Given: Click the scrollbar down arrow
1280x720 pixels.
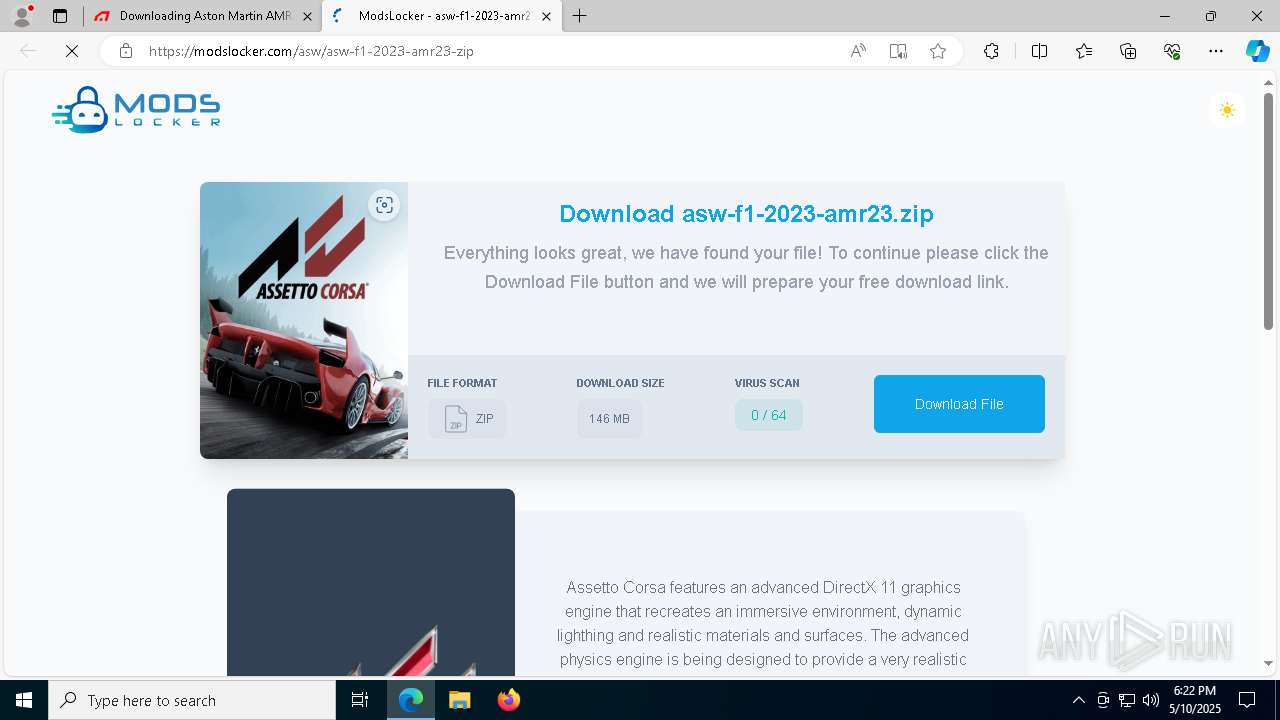Looking at the screenshot, I should (1268, 663).
